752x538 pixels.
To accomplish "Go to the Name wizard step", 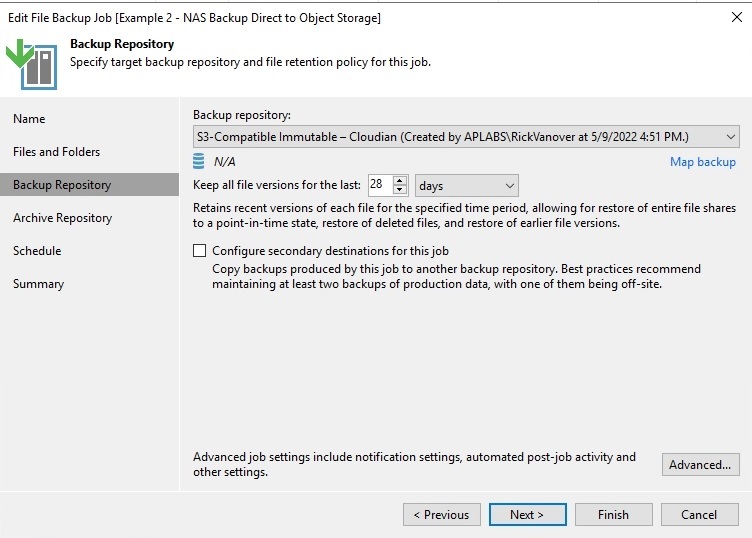I will tap(29, 119).
